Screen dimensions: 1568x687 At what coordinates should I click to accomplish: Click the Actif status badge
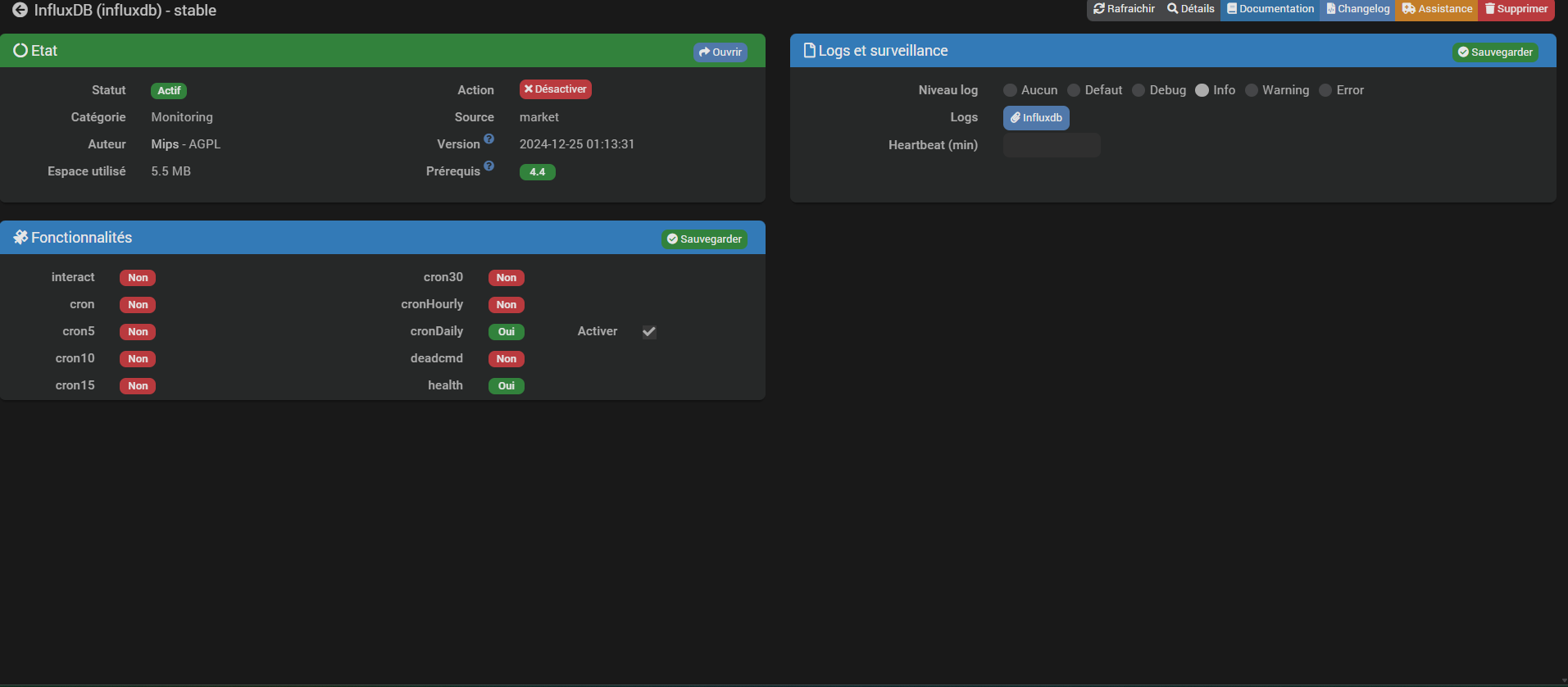(x=169, y=91)
